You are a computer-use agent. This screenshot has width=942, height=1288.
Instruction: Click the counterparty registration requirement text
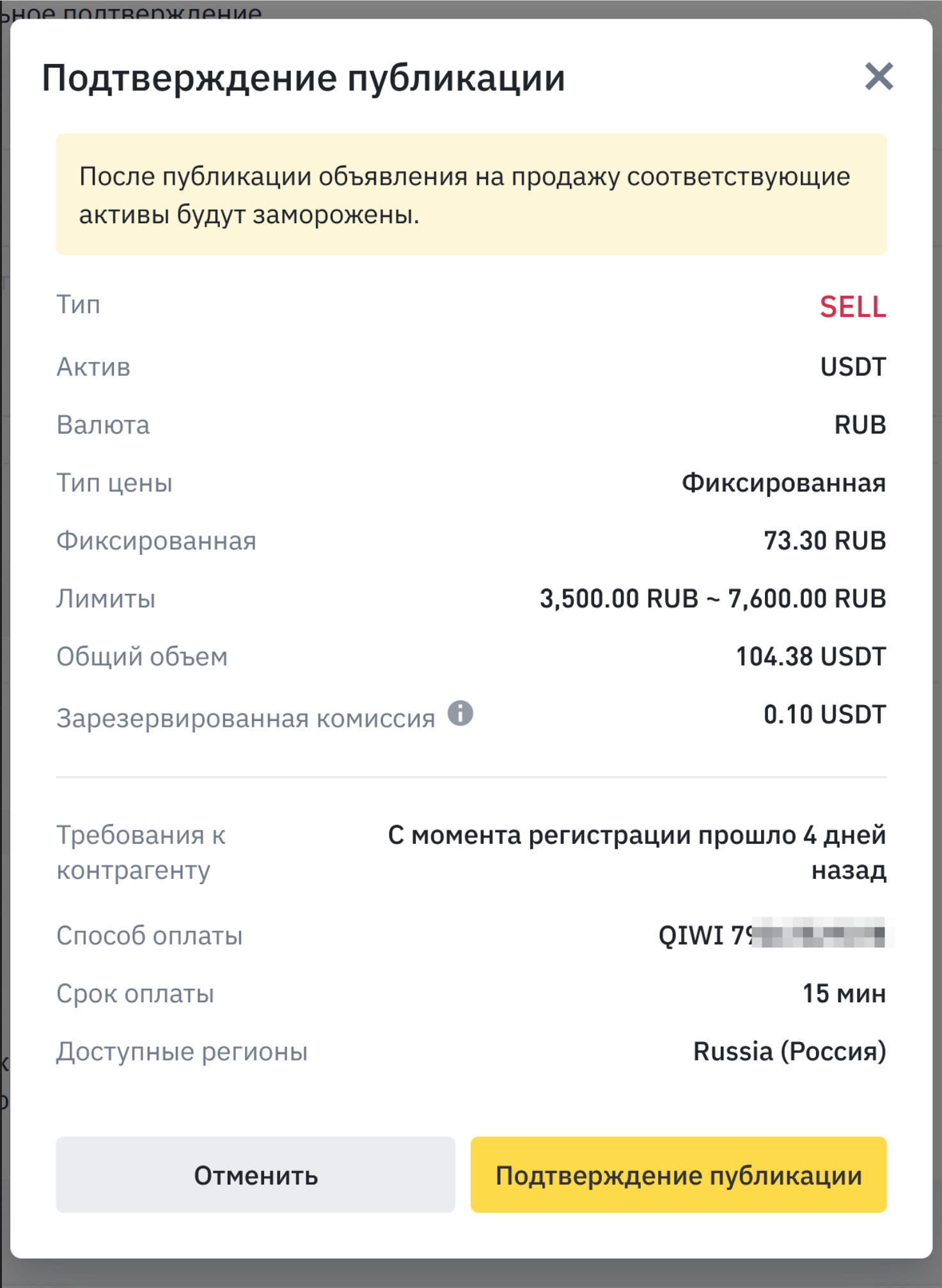636,852
